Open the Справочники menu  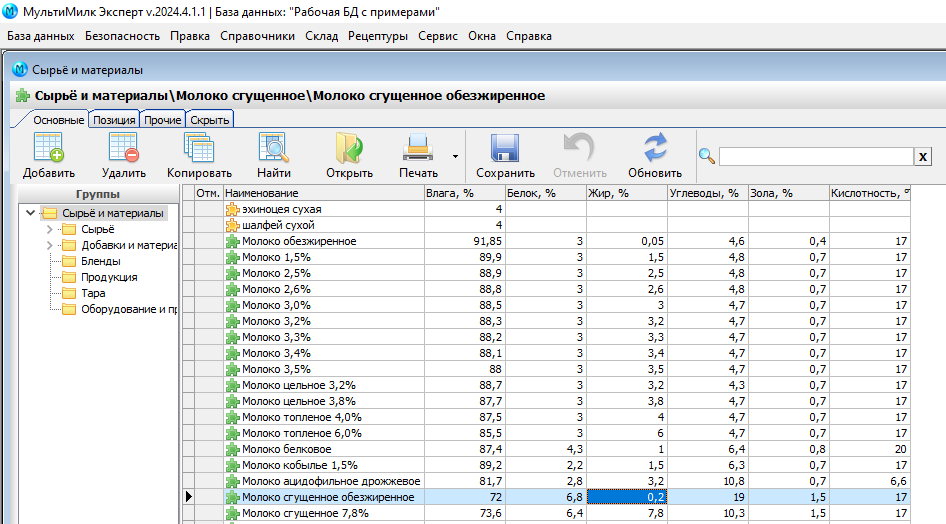point(259,36)
